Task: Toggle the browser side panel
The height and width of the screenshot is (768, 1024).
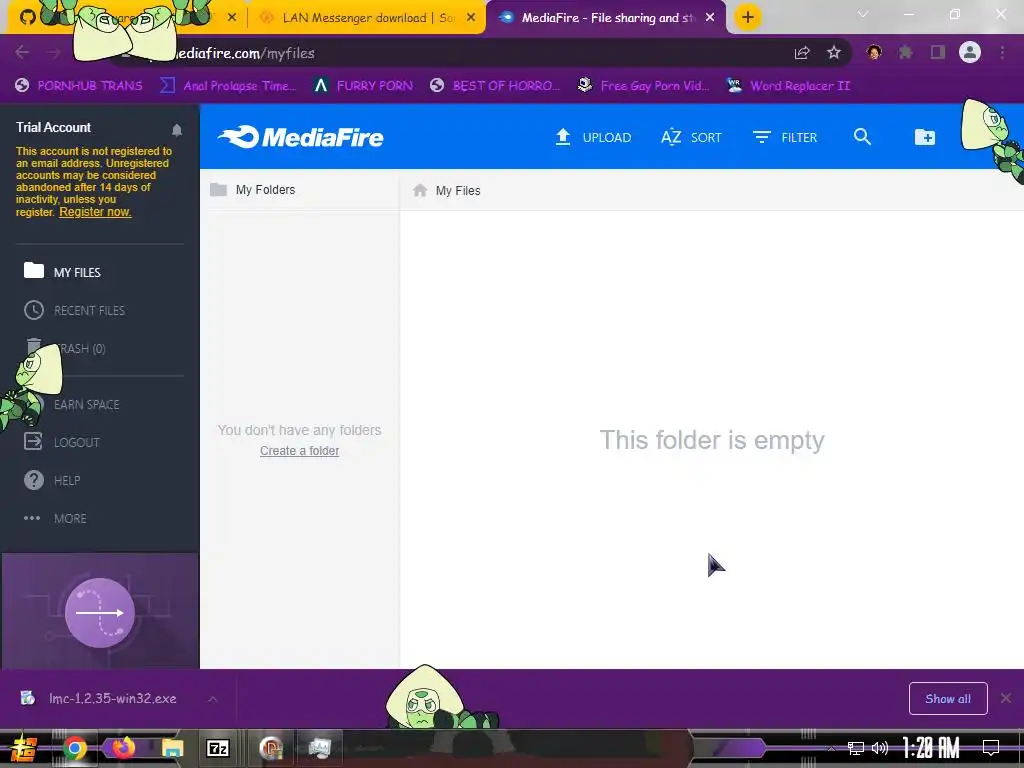Action: coord(938,52)
